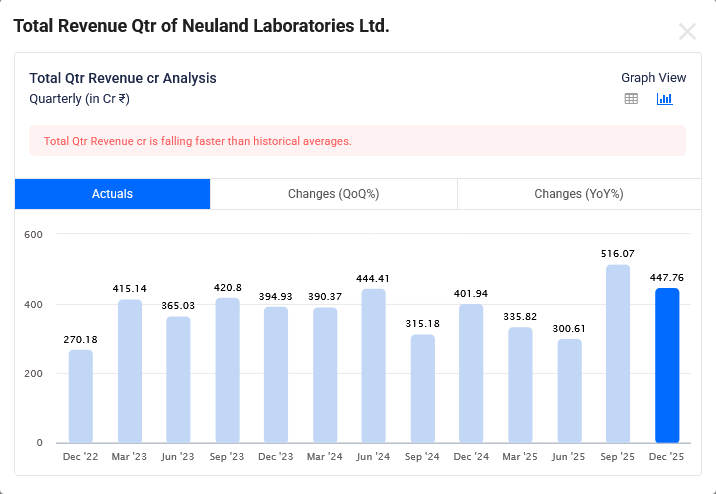Click the Dec '25 highlighted bar

click(x=667, y=365)
